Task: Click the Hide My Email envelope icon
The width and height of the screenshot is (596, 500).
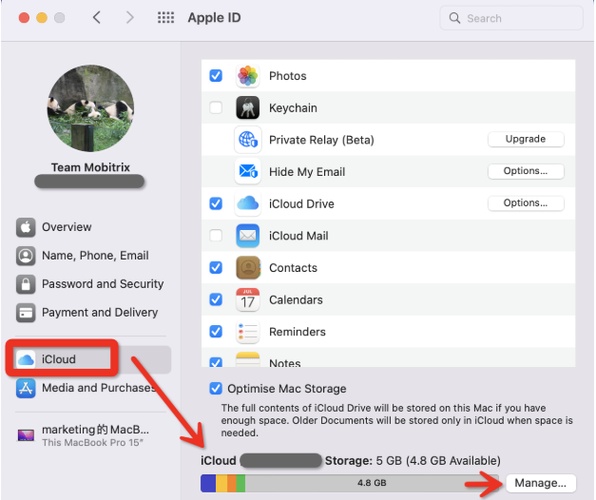Action: (247, 171)
